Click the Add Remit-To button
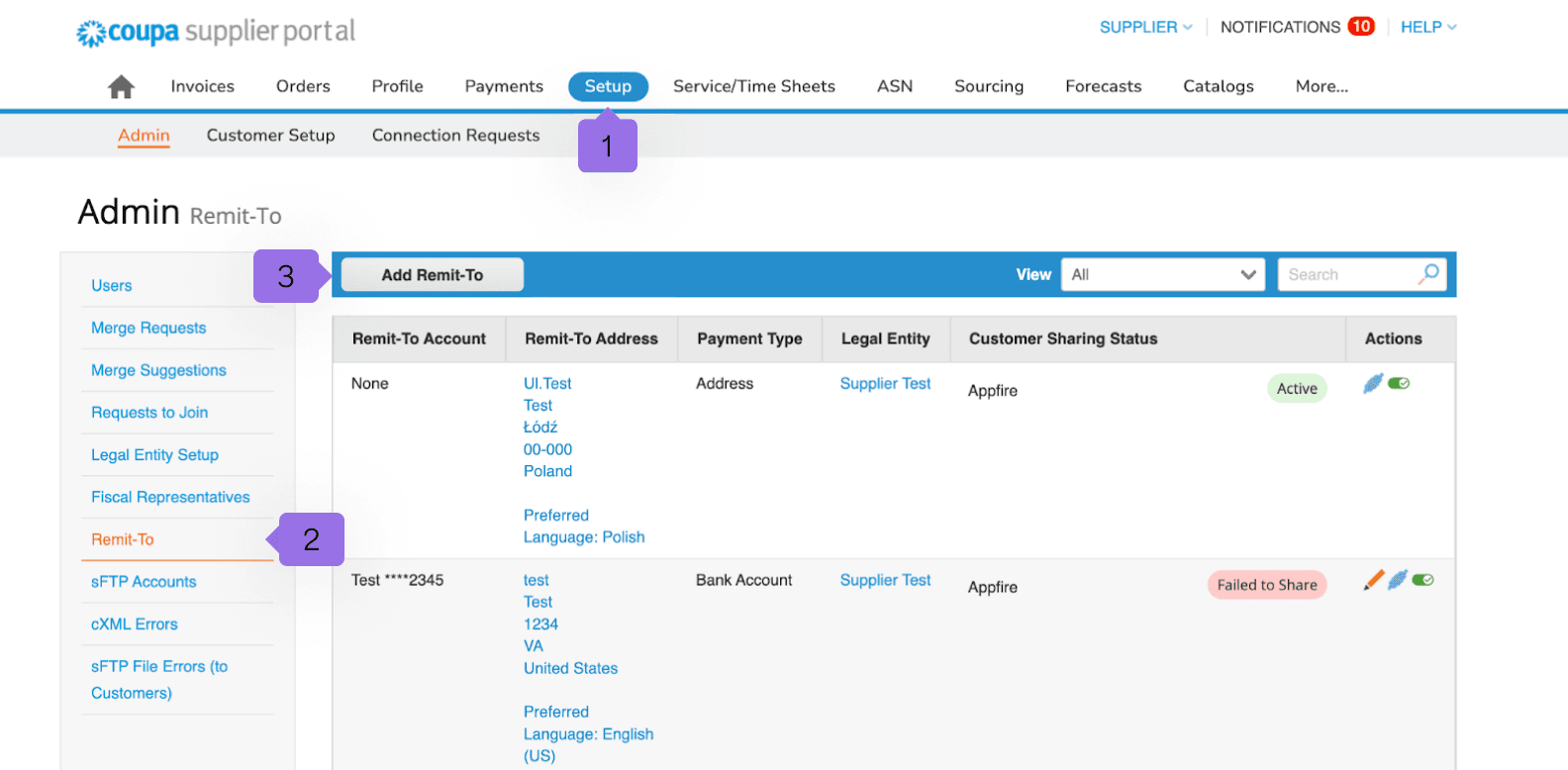 point(433,275)
